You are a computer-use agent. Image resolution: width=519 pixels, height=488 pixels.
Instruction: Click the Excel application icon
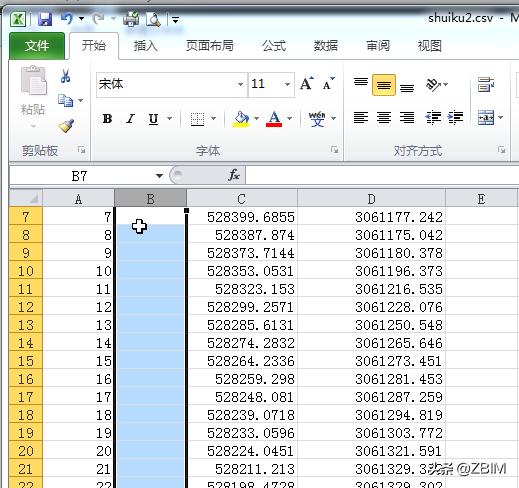coord(18,19)
